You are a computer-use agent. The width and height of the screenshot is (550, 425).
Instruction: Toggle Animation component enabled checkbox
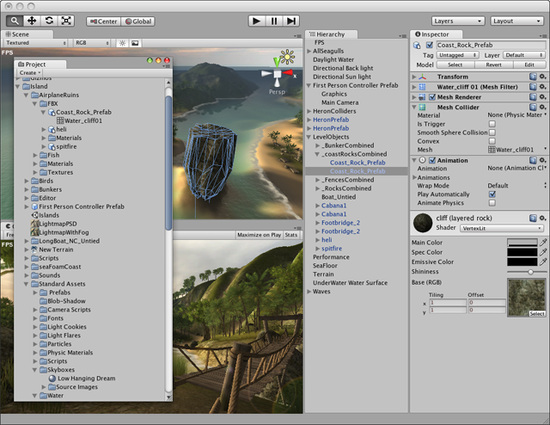click(432, 160)
